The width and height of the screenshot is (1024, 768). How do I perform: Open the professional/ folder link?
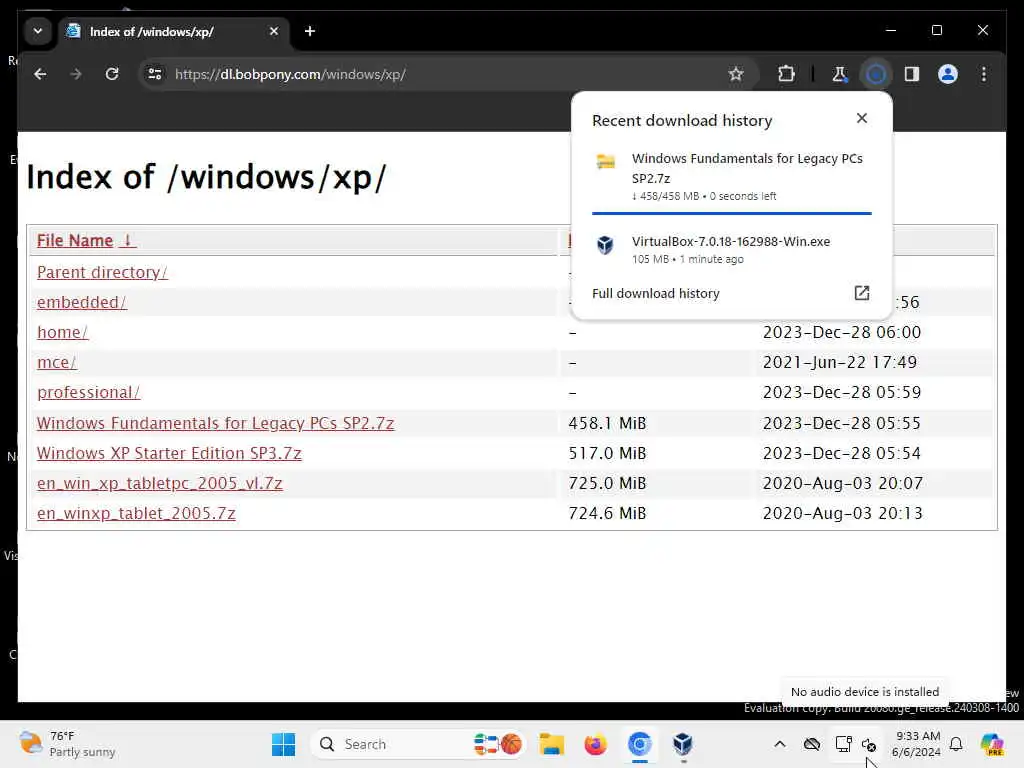click(x=88, y=392)
